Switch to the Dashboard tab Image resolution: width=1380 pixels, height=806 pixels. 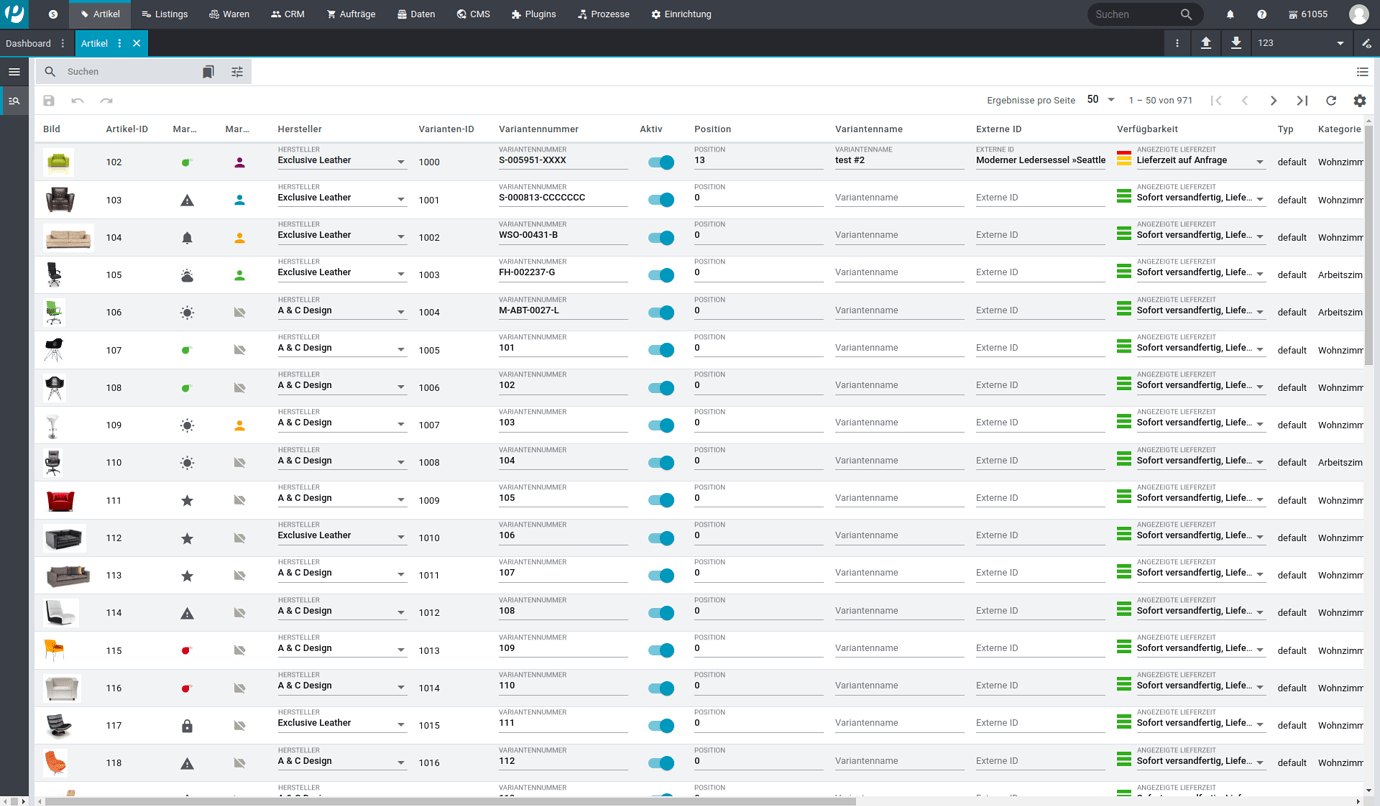click(x=28, y=43)
